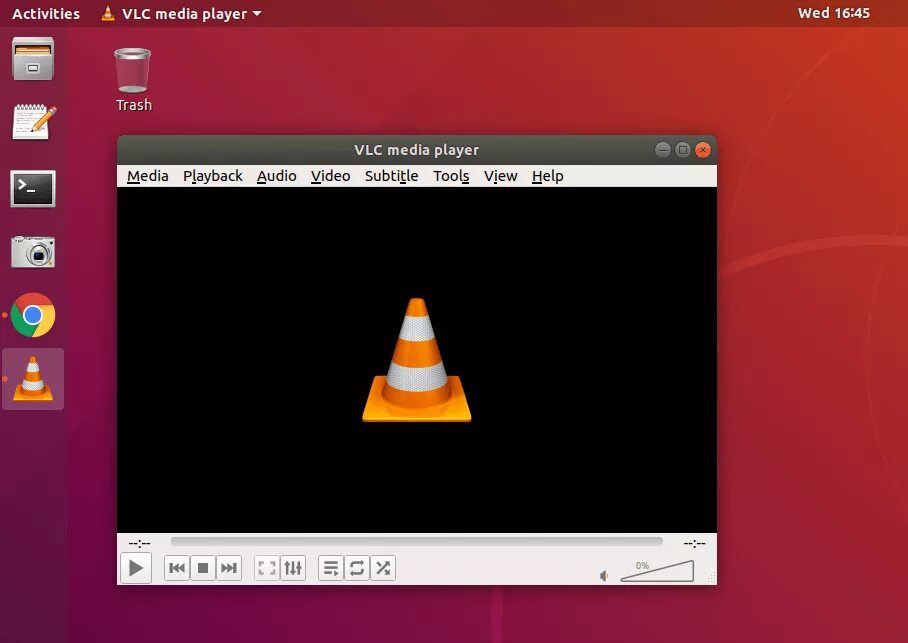Launch Text Editor from dock
Image resolution: width=908 pixels, height=643 pixels.
34,122
